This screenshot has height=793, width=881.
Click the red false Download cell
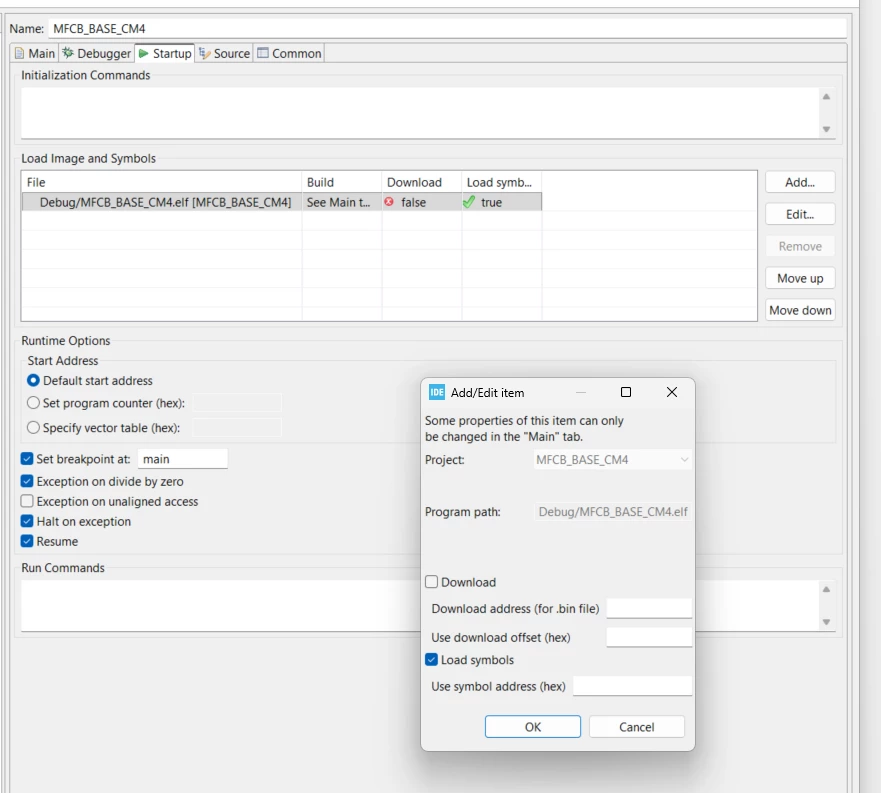[421, 202]
